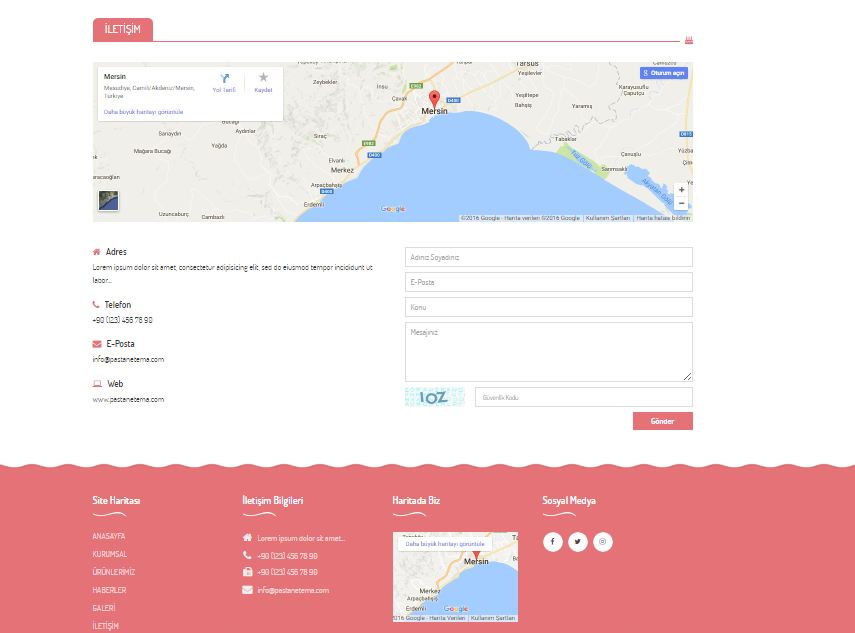This screenshot has height=633, width=855.
Task: Click into the Mesajınız textarea
Action: click(549, 352)
